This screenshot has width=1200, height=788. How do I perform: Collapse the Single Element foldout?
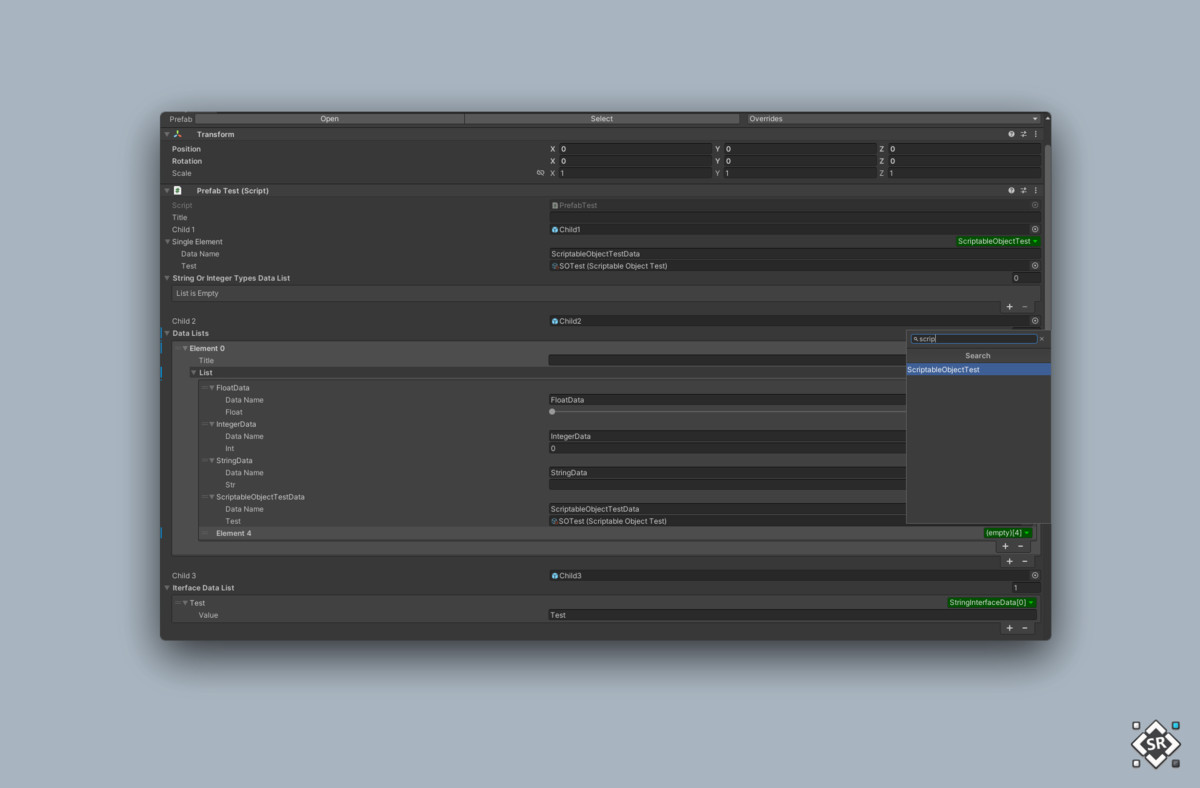pos(167,242)
